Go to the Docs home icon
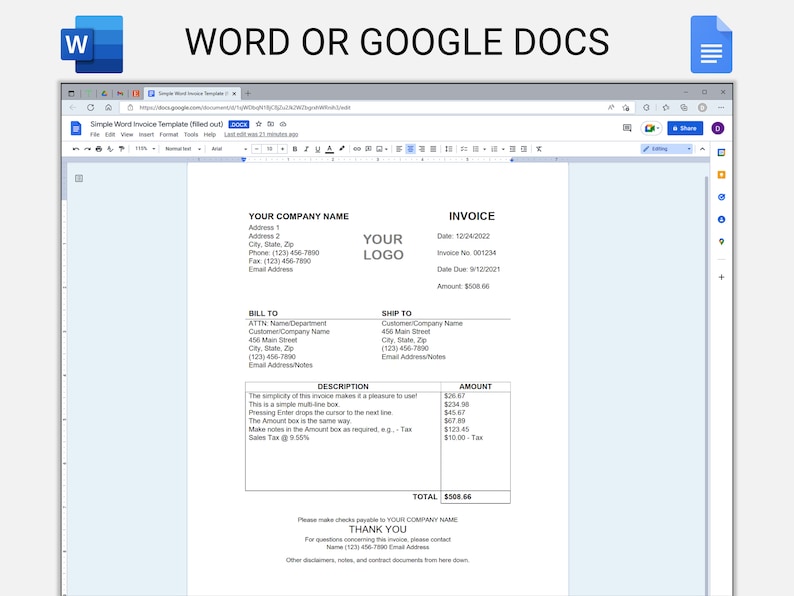The image size is (794, 596). (76, 128)
